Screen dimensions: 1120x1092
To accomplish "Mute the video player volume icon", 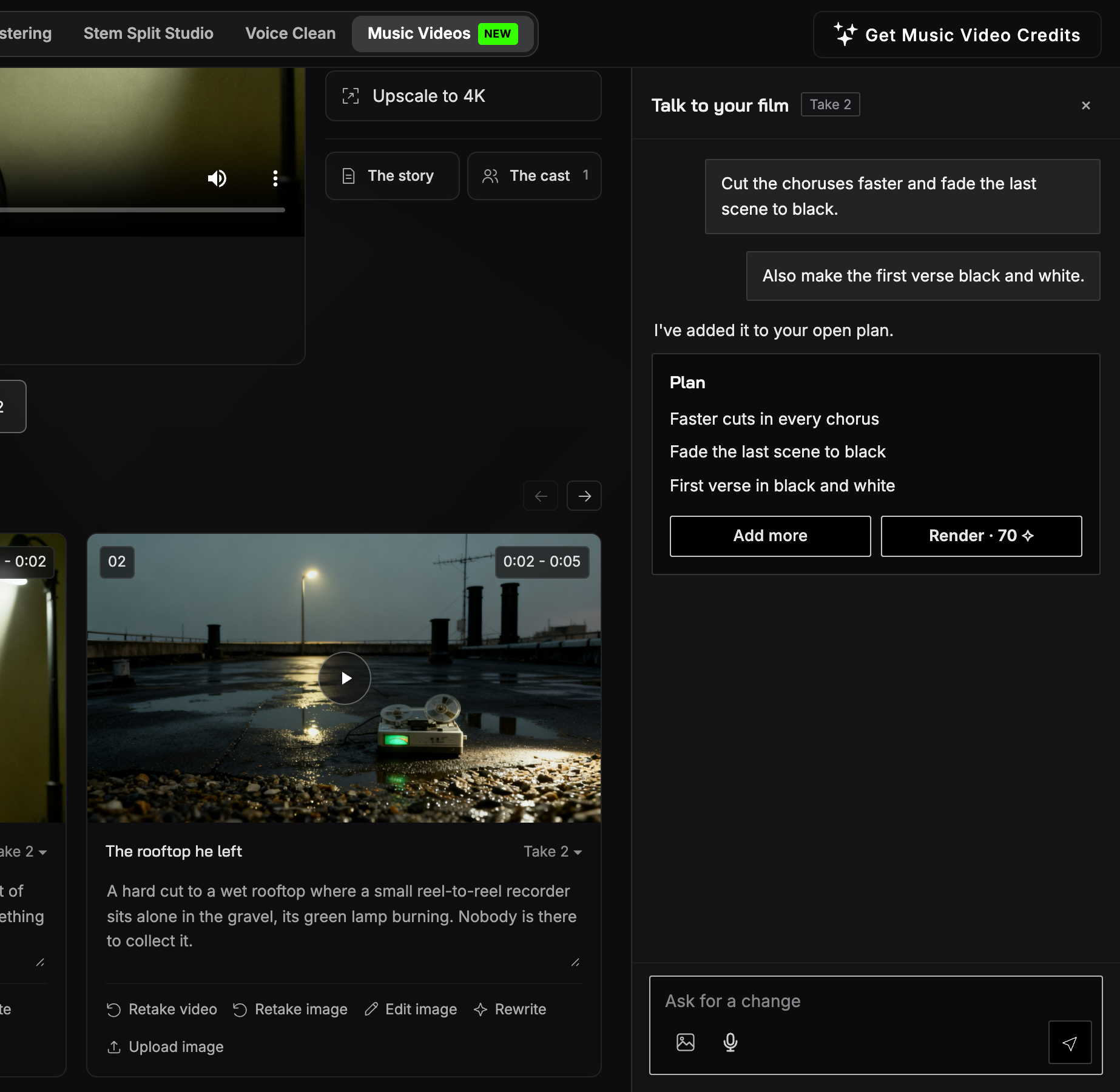I will [x=217, y=178].
